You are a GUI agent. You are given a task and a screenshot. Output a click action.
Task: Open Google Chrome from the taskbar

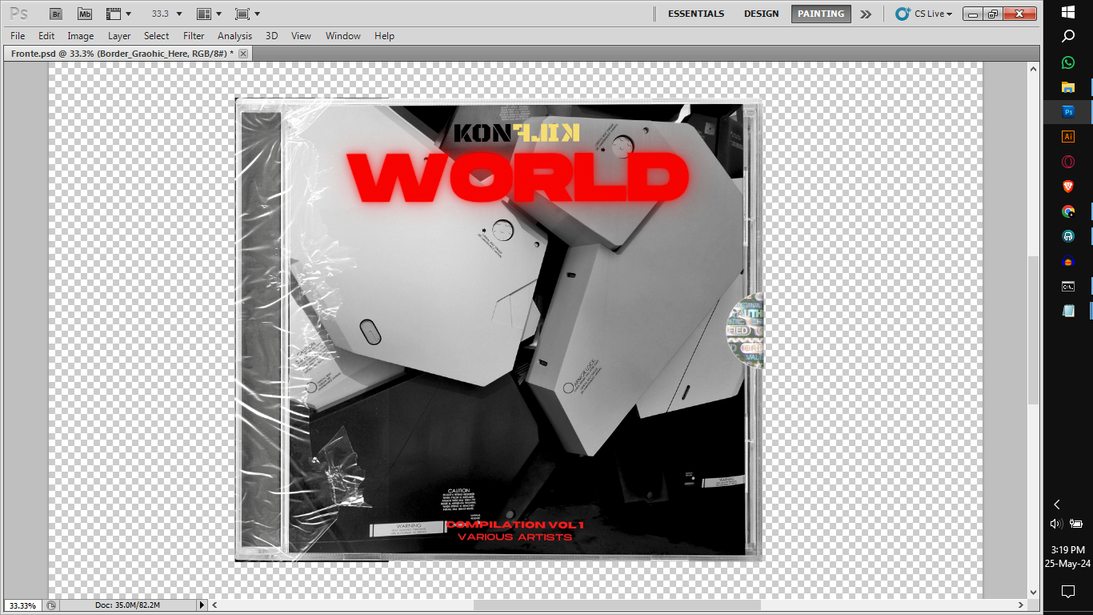coord(1068,211)
